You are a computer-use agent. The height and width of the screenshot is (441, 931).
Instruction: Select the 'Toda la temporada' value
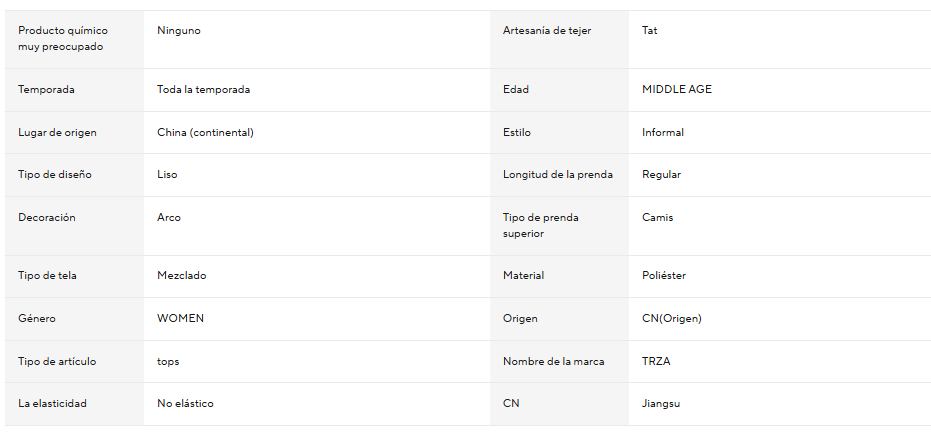[203, 90]
